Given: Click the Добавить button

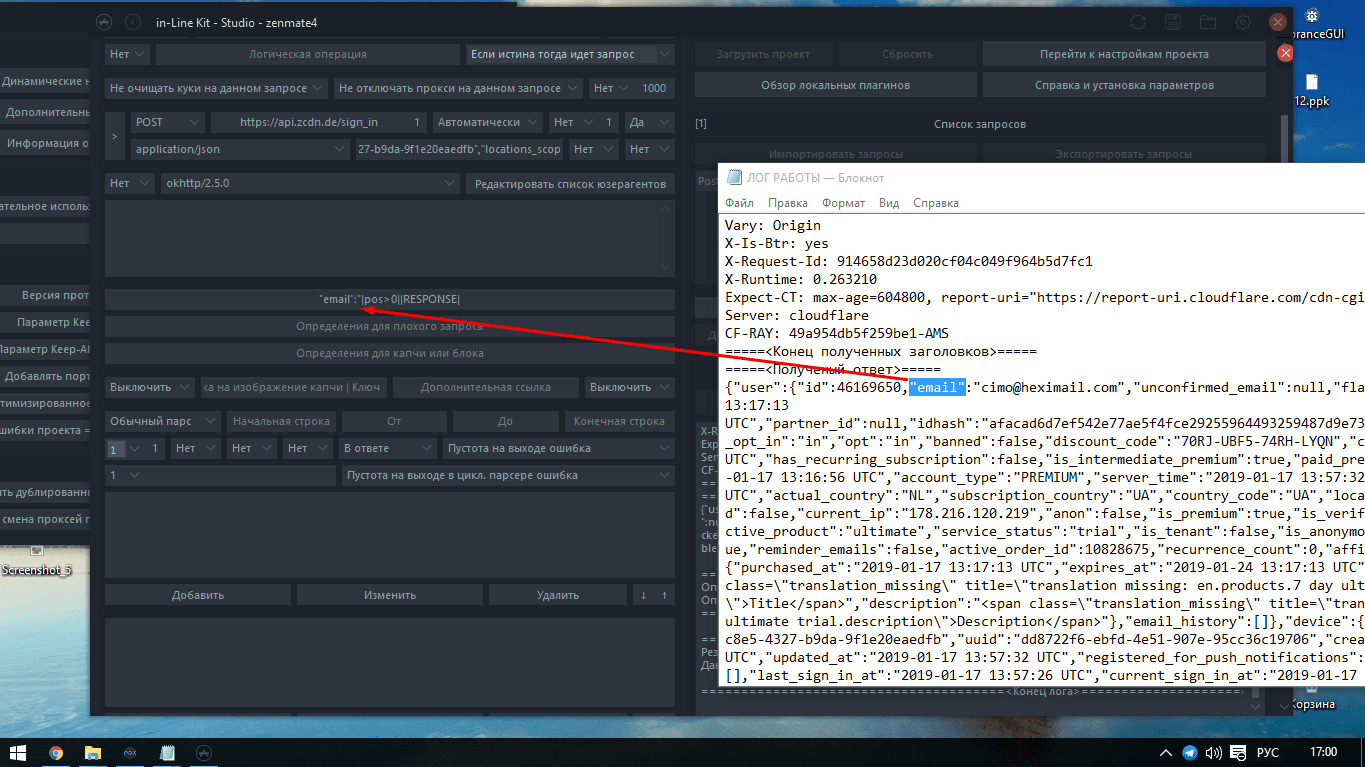Looking at the screenshot, I should click(x=198, y=595).
